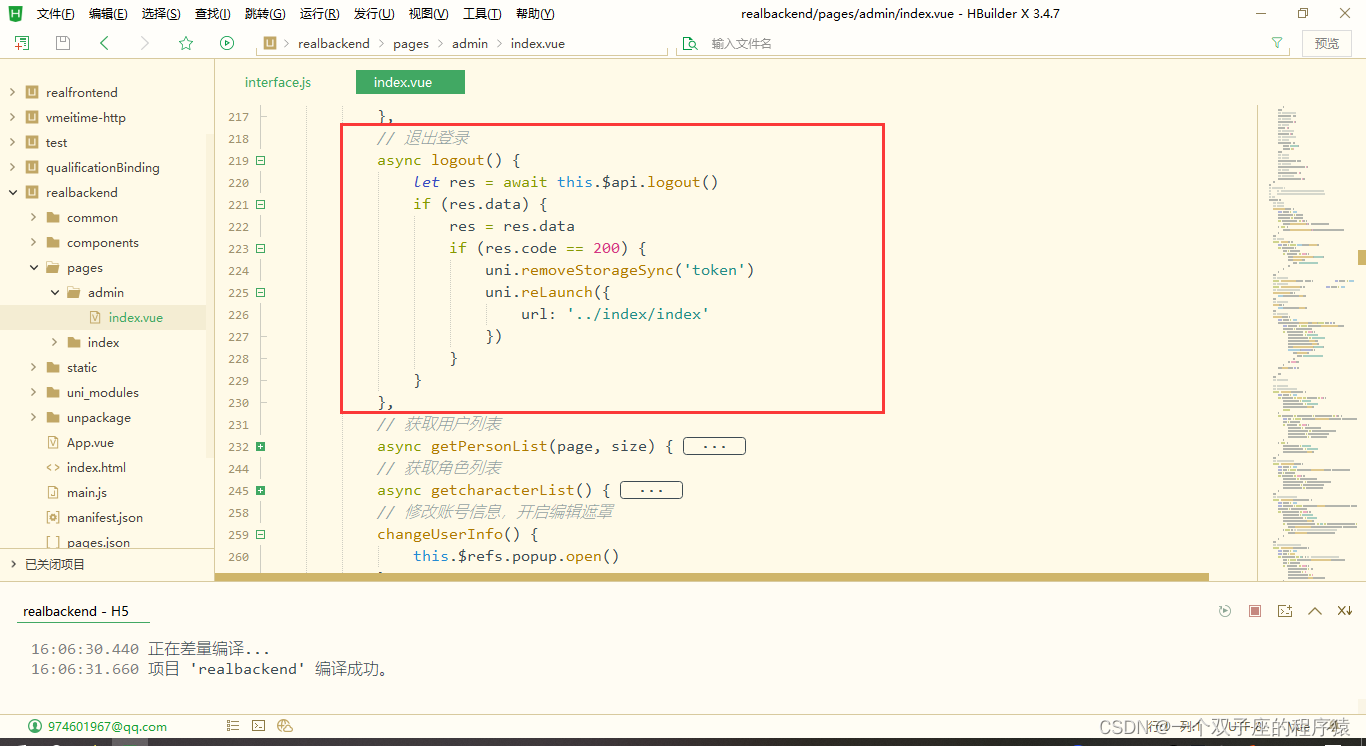This screenshot has height=746, width=1366.
Task: Open the 选择(S) menu
Action: 161,14
